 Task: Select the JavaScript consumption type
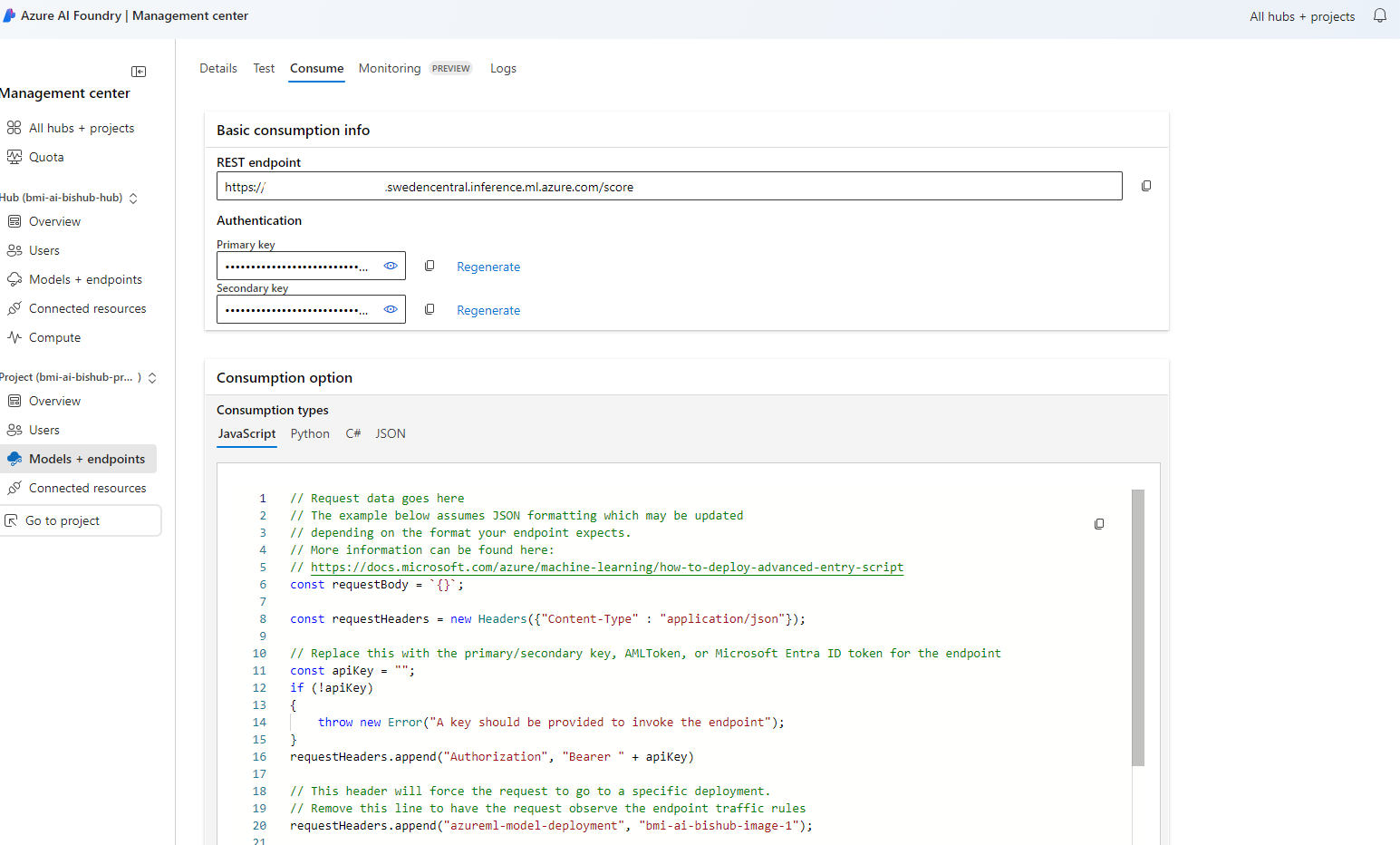click(246, 433)
